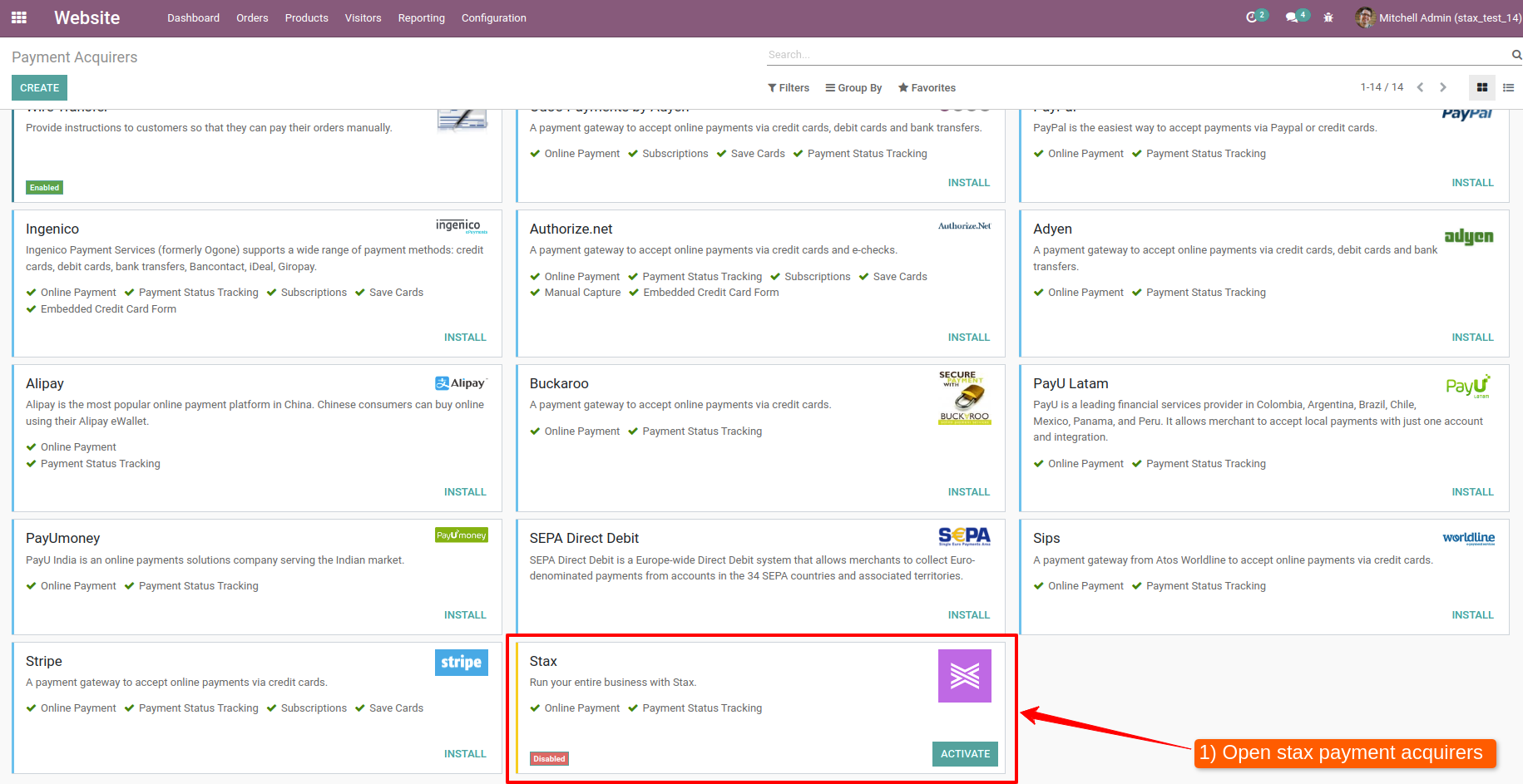
Task: Open the apps grid menu icon
Action: 19,17
